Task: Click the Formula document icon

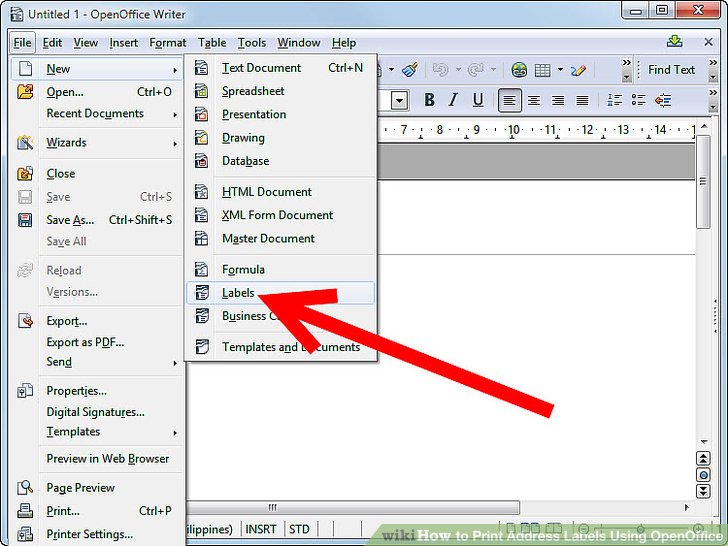Action: (x=202, y=269)
